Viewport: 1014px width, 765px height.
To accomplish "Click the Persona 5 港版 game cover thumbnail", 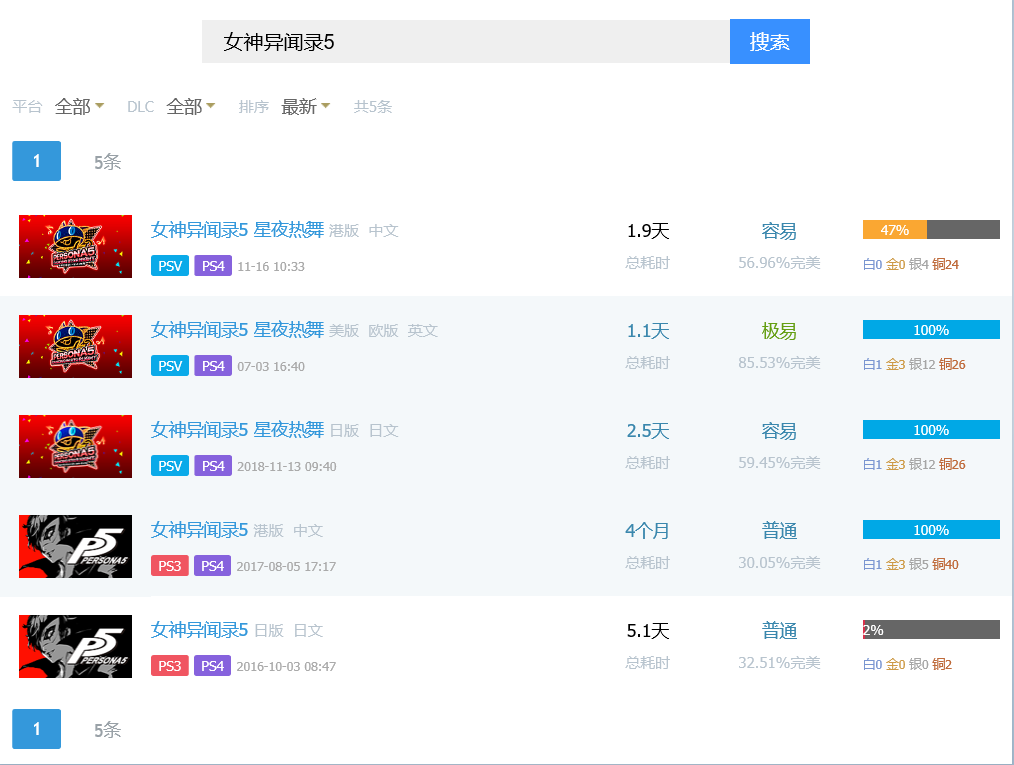I will [x=75, y=546].
